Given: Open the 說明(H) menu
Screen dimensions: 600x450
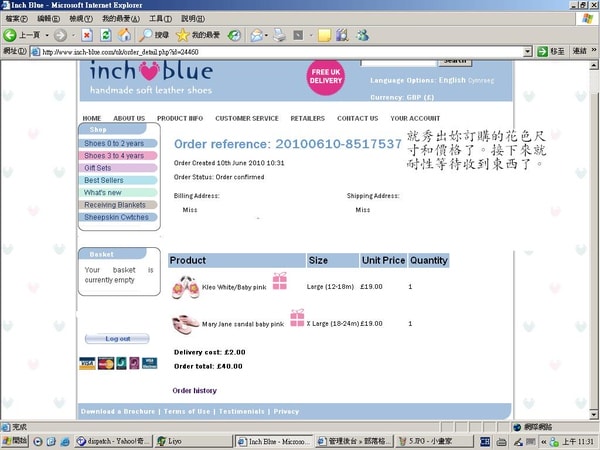Looking at the screenshot, I should tap(193, 18).
